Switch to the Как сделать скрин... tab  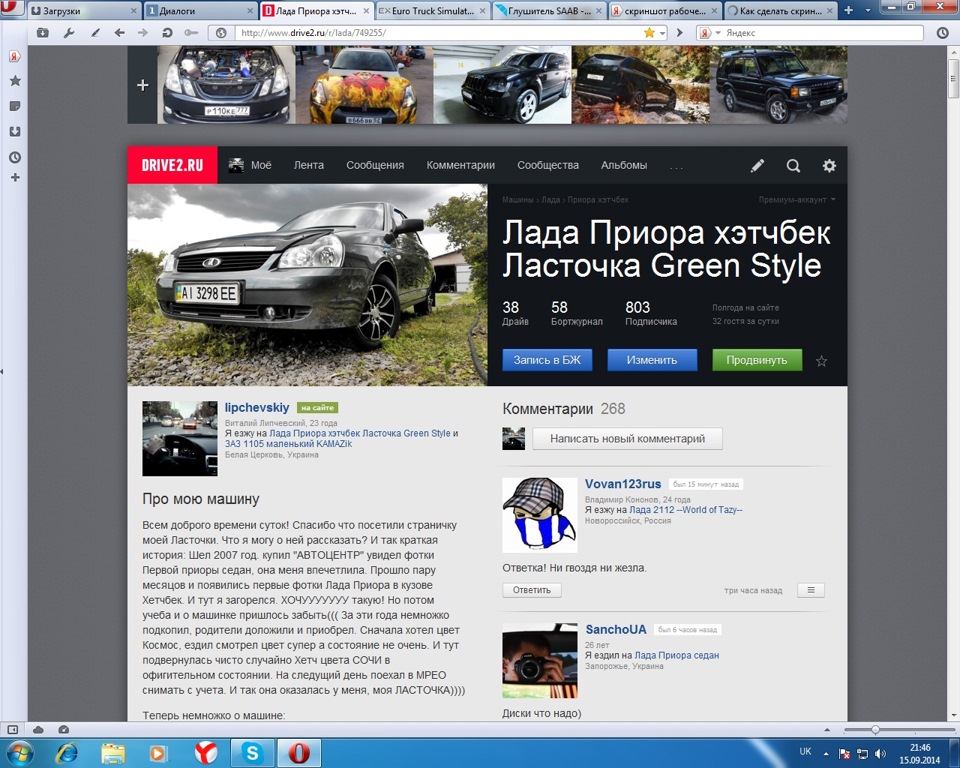pyautogui.click(x=779, y=10)
